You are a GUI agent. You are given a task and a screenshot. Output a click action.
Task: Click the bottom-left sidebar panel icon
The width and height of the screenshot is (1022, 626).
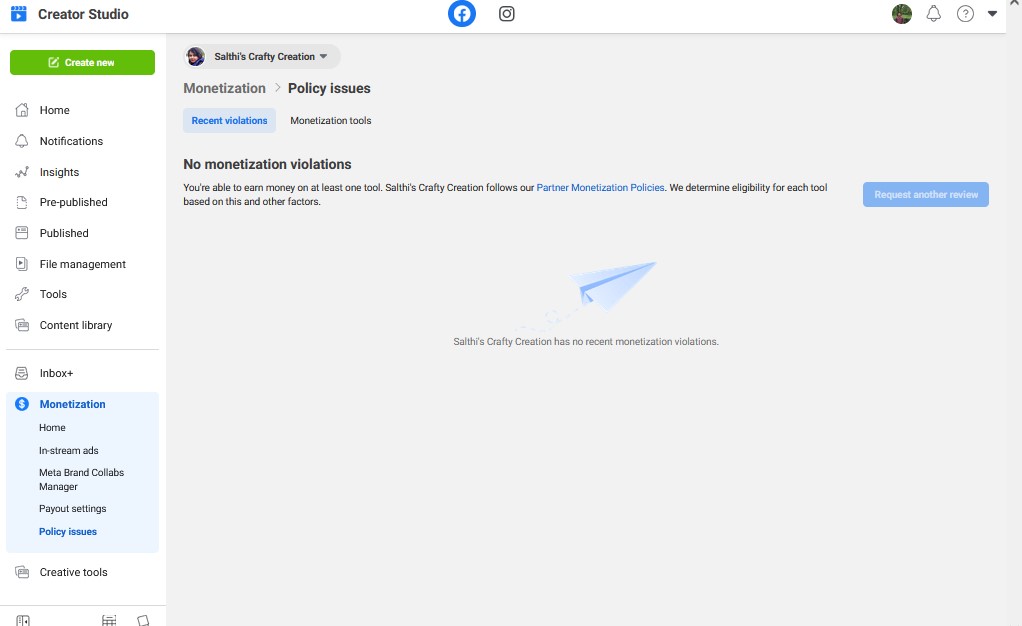[x=23, y=621]
